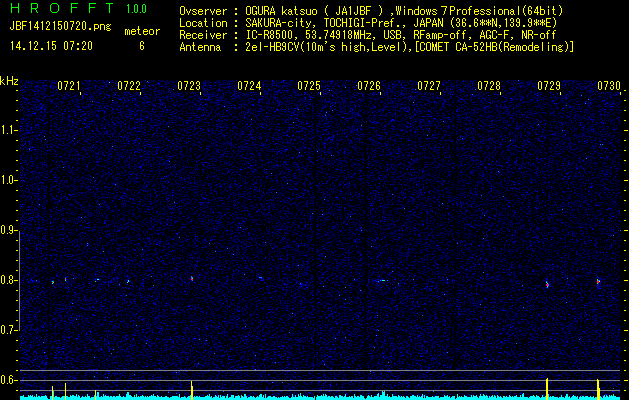Click the timestamp 14.12.15 07:20

coord(51,46)
